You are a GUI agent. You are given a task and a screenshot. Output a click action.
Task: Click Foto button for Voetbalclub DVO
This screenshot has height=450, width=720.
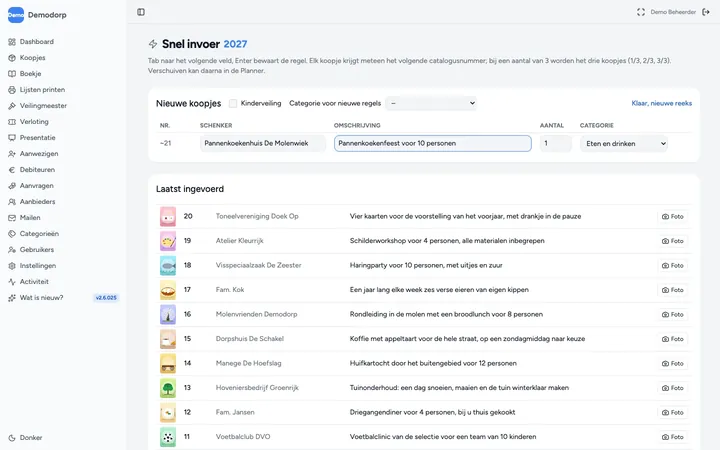tap(672, 437)
